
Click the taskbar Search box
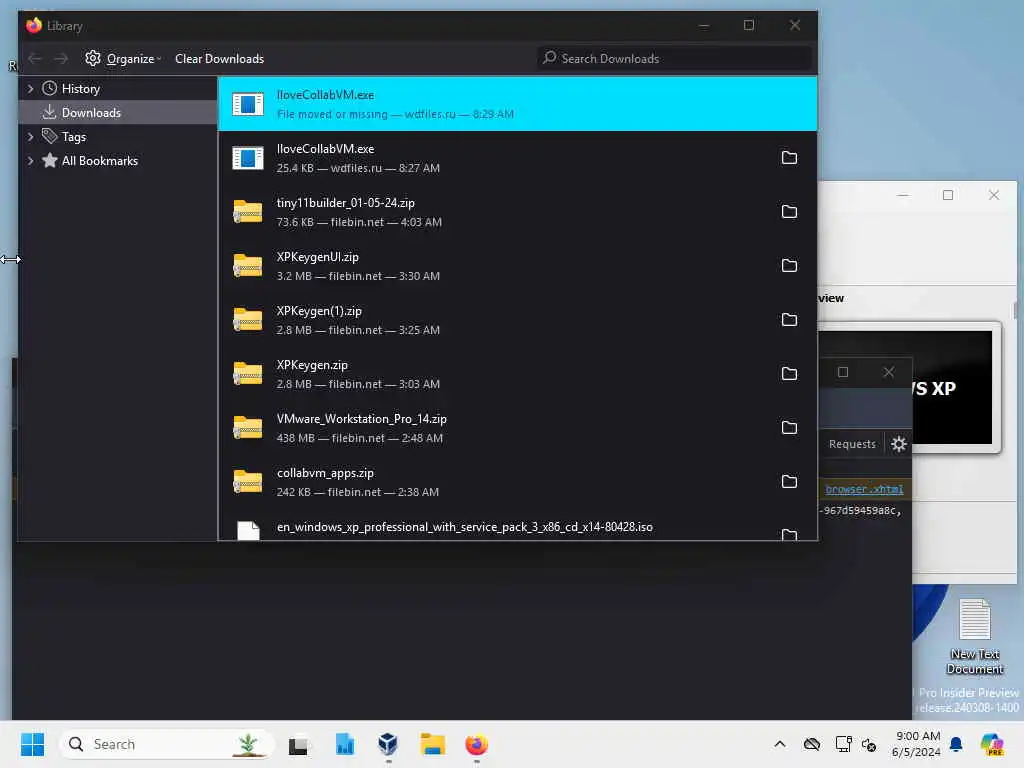click(x=167, y=744)
